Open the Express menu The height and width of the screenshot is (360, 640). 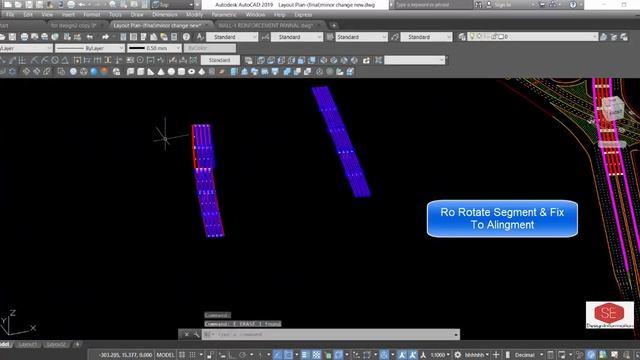[303, 15]
